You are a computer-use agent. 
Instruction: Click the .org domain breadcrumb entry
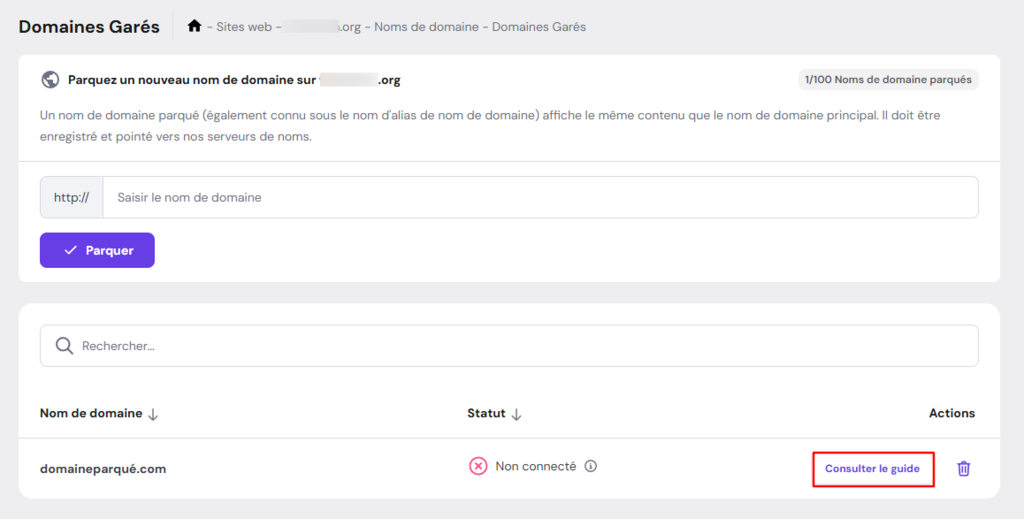(323, 27)
